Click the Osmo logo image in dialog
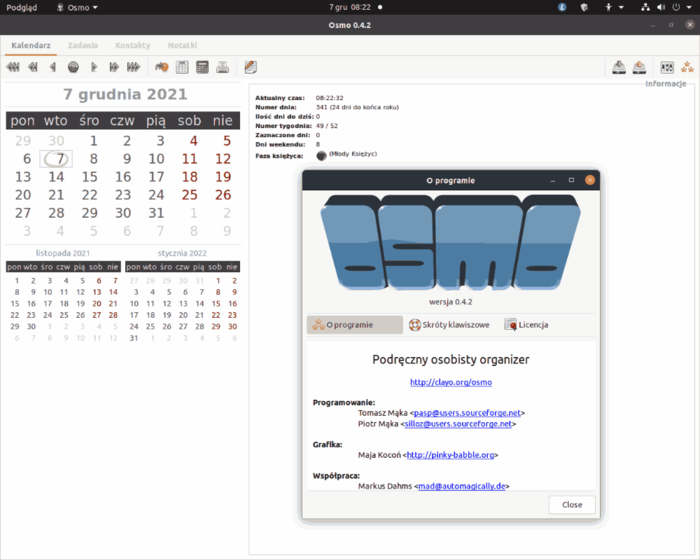 (450, 242)
